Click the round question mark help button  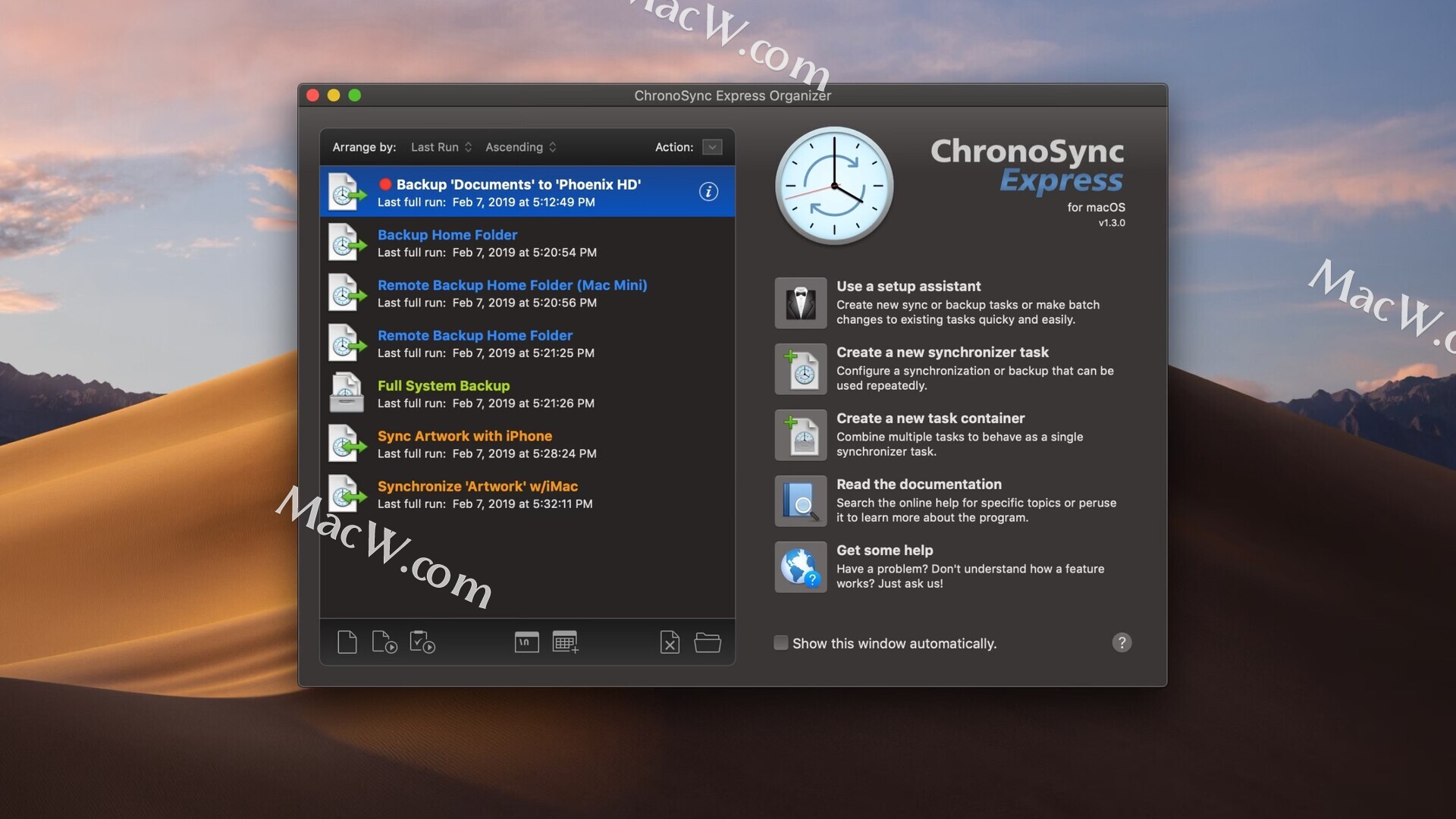[x=1122, y=643]
